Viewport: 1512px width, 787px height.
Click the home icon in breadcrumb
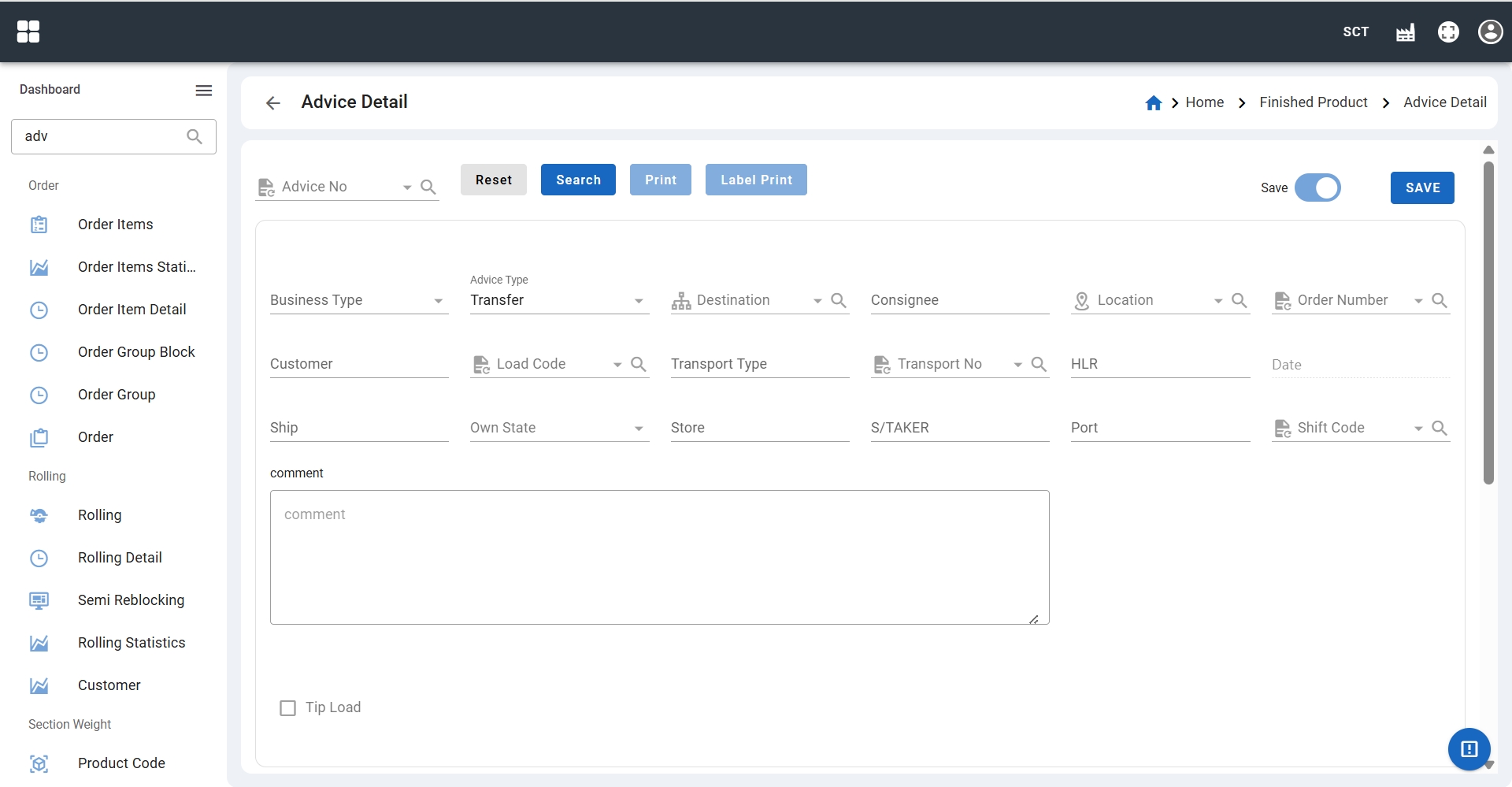(1153, 103)
